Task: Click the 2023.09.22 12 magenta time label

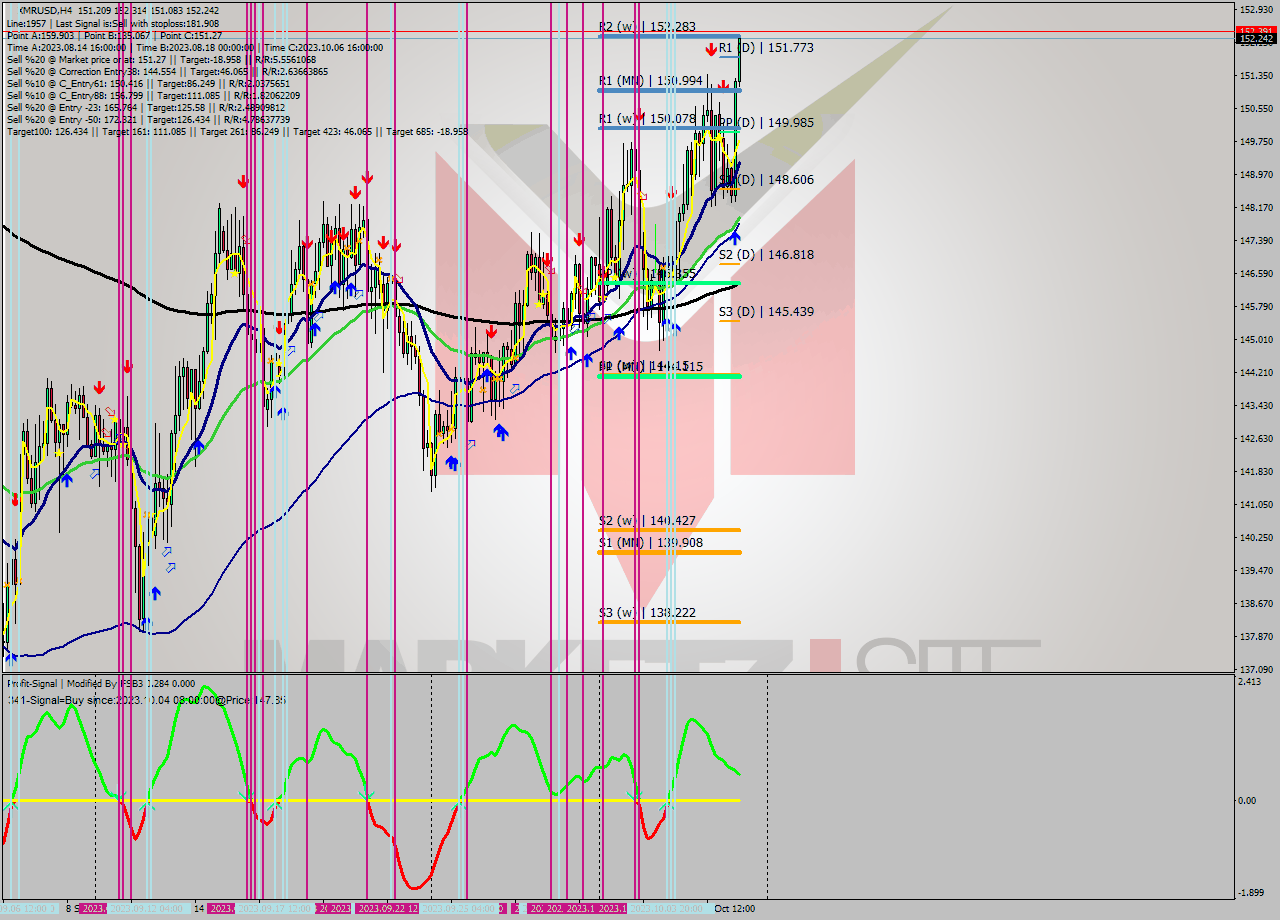Action: pos(389,909)
